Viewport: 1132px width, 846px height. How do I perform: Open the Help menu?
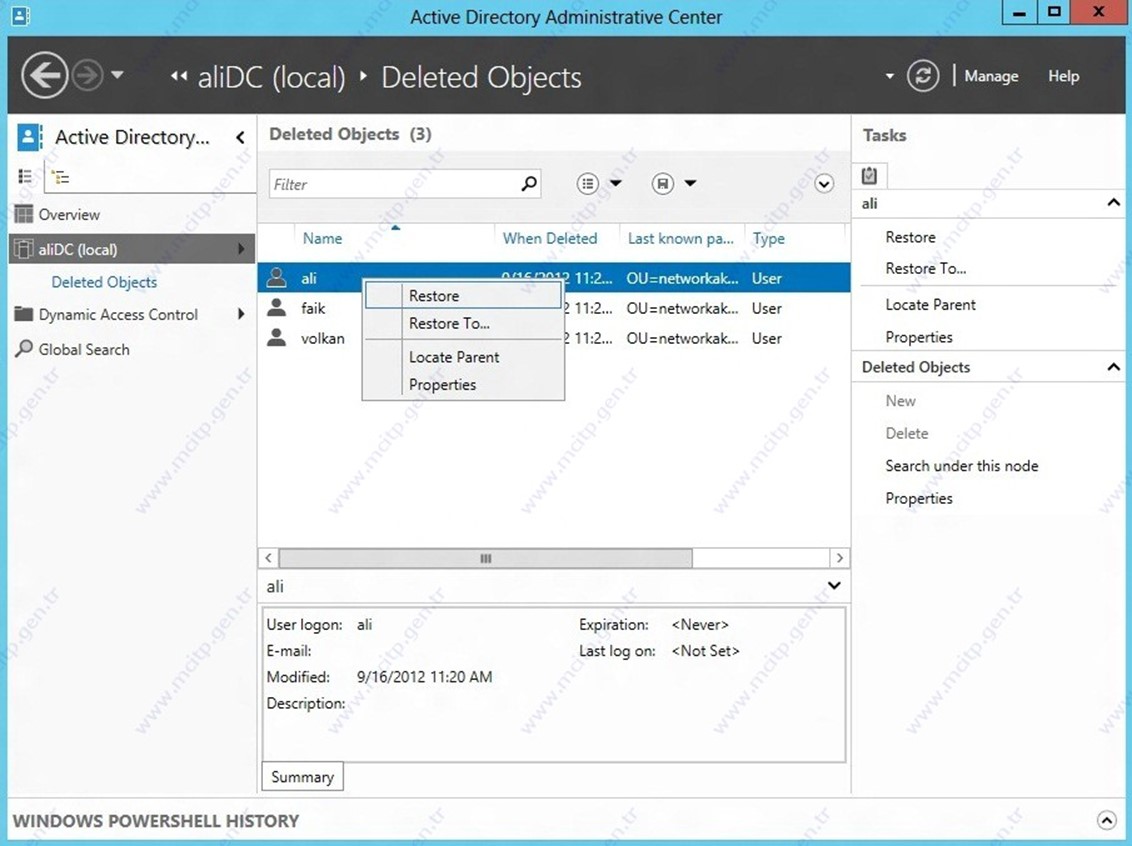(1063, 76)
